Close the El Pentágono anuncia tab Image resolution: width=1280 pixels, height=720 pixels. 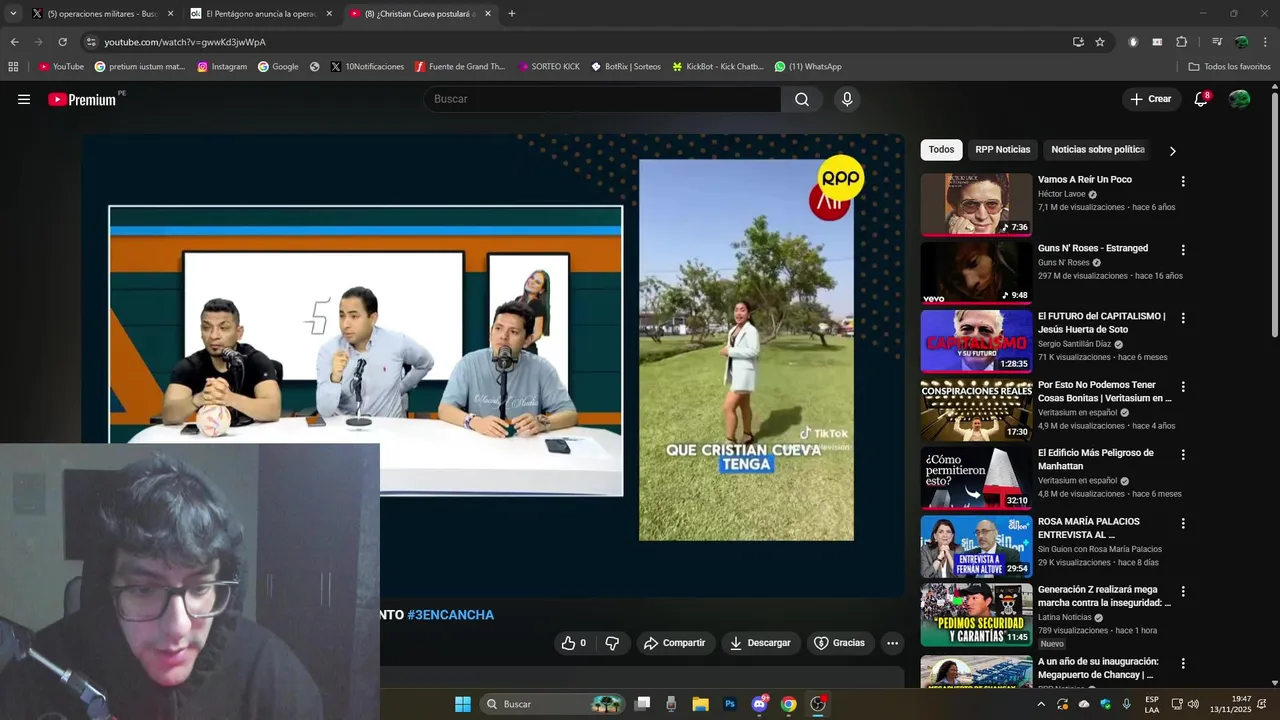point(329,14)
